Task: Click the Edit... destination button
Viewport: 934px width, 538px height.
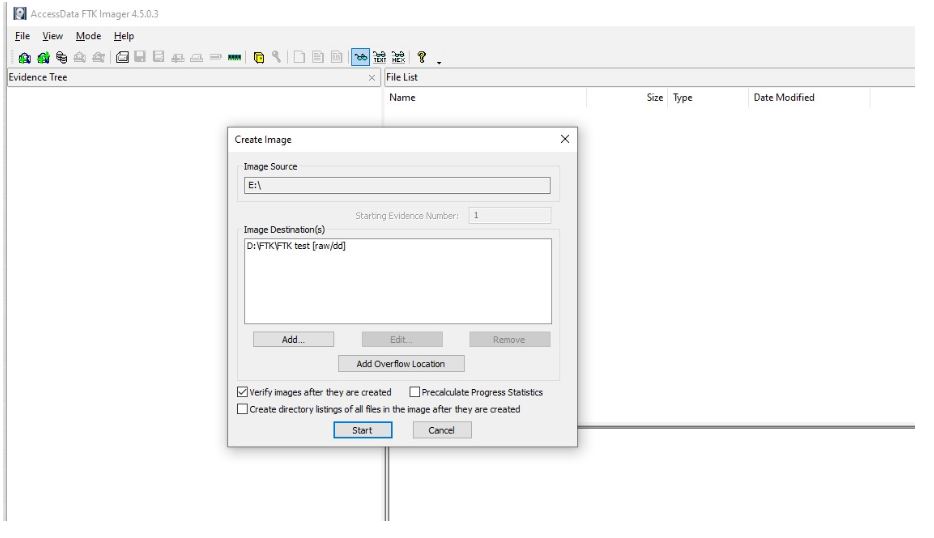Action: pyautogui.click(x=402, y=340)
